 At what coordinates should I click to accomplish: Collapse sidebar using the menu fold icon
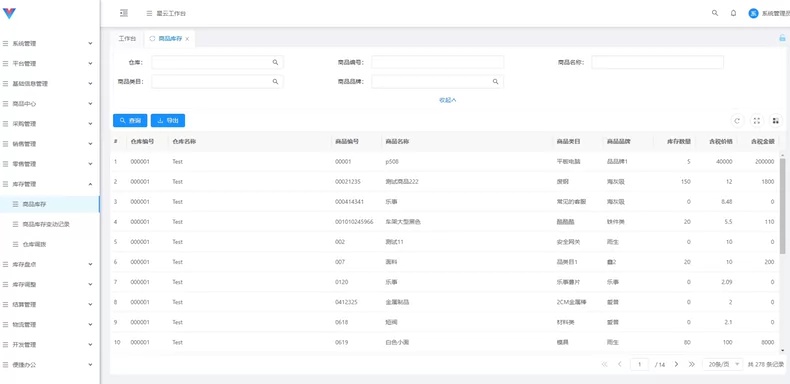(124, 13)
